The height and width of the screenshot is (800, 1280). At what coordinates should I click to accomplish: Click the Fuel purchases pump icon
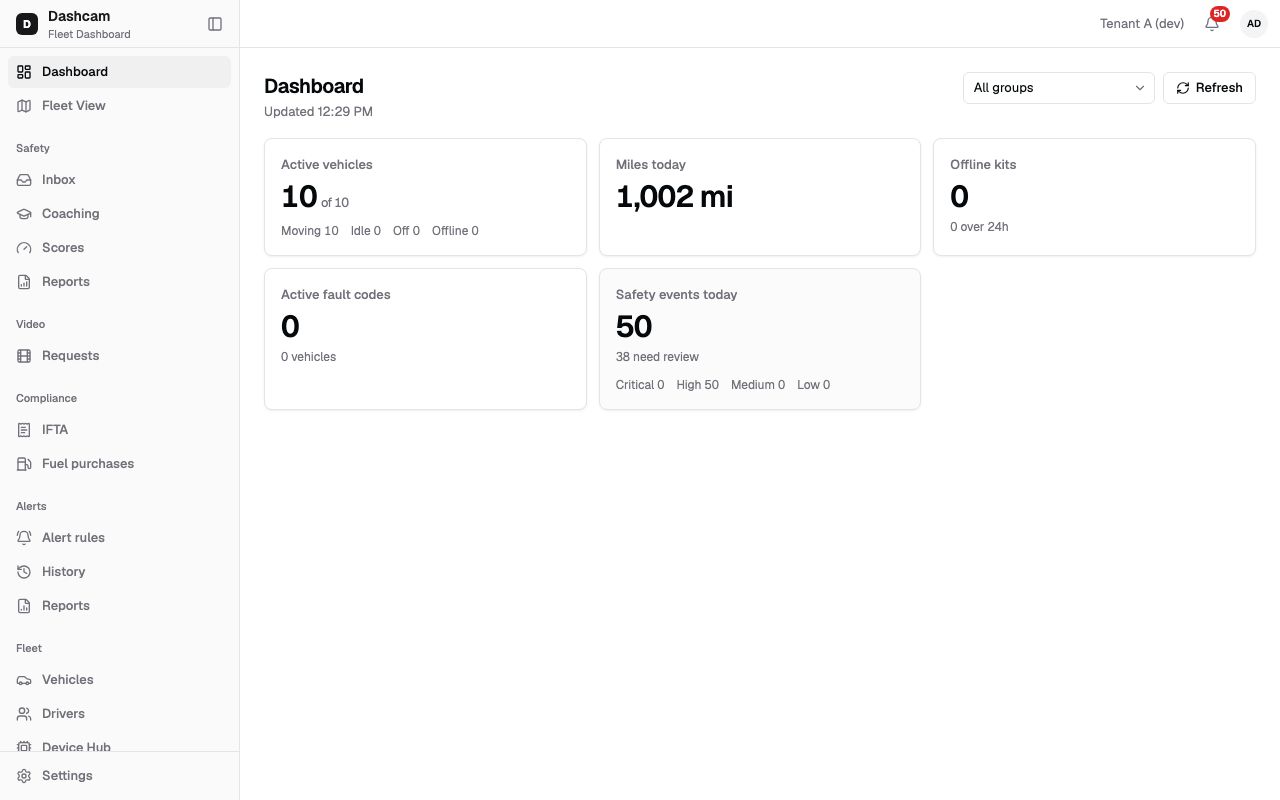coord(24,464)
